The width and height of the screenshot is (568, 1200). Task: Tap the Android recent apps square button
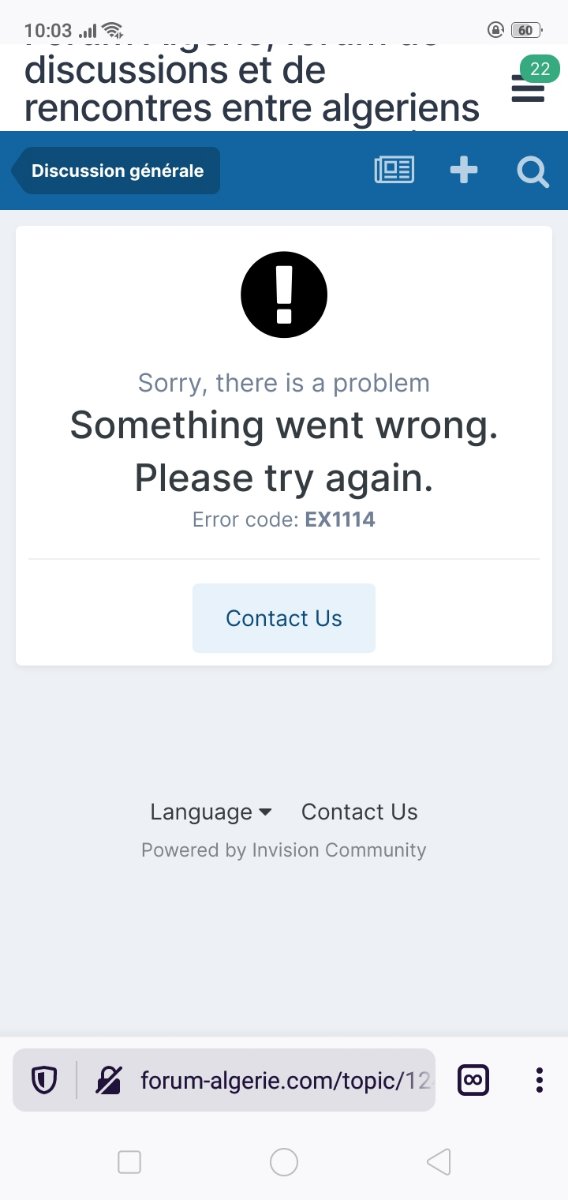coord(129,1161)
